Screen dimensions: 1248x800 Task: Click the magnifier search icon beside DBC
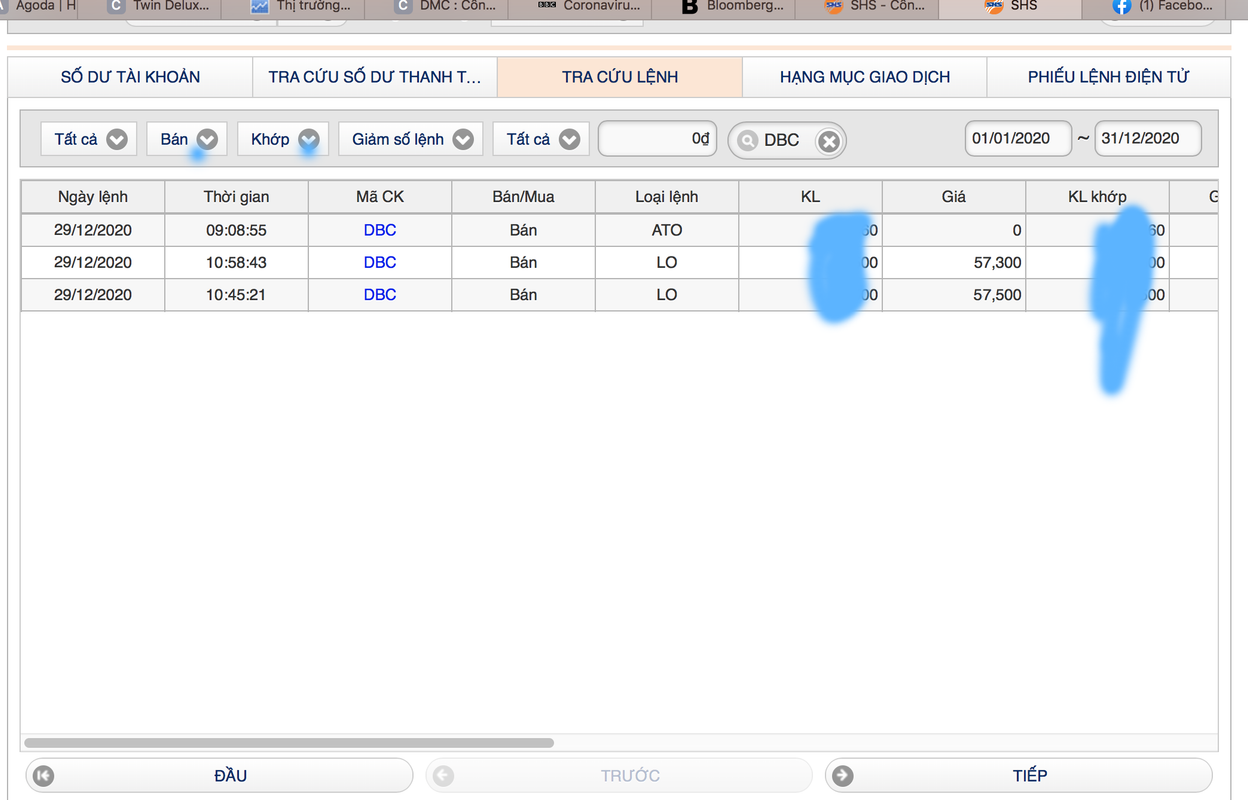tap(747, 141)
